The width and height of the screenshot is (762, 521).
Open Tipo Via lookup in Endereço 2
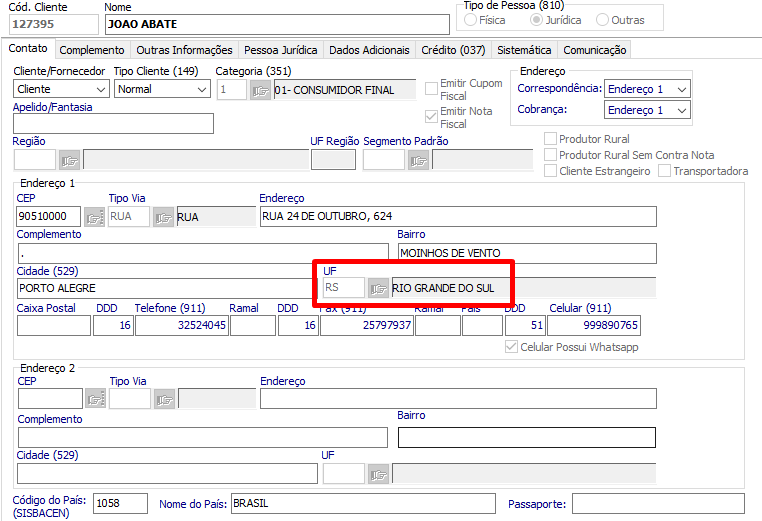[165, 399]
